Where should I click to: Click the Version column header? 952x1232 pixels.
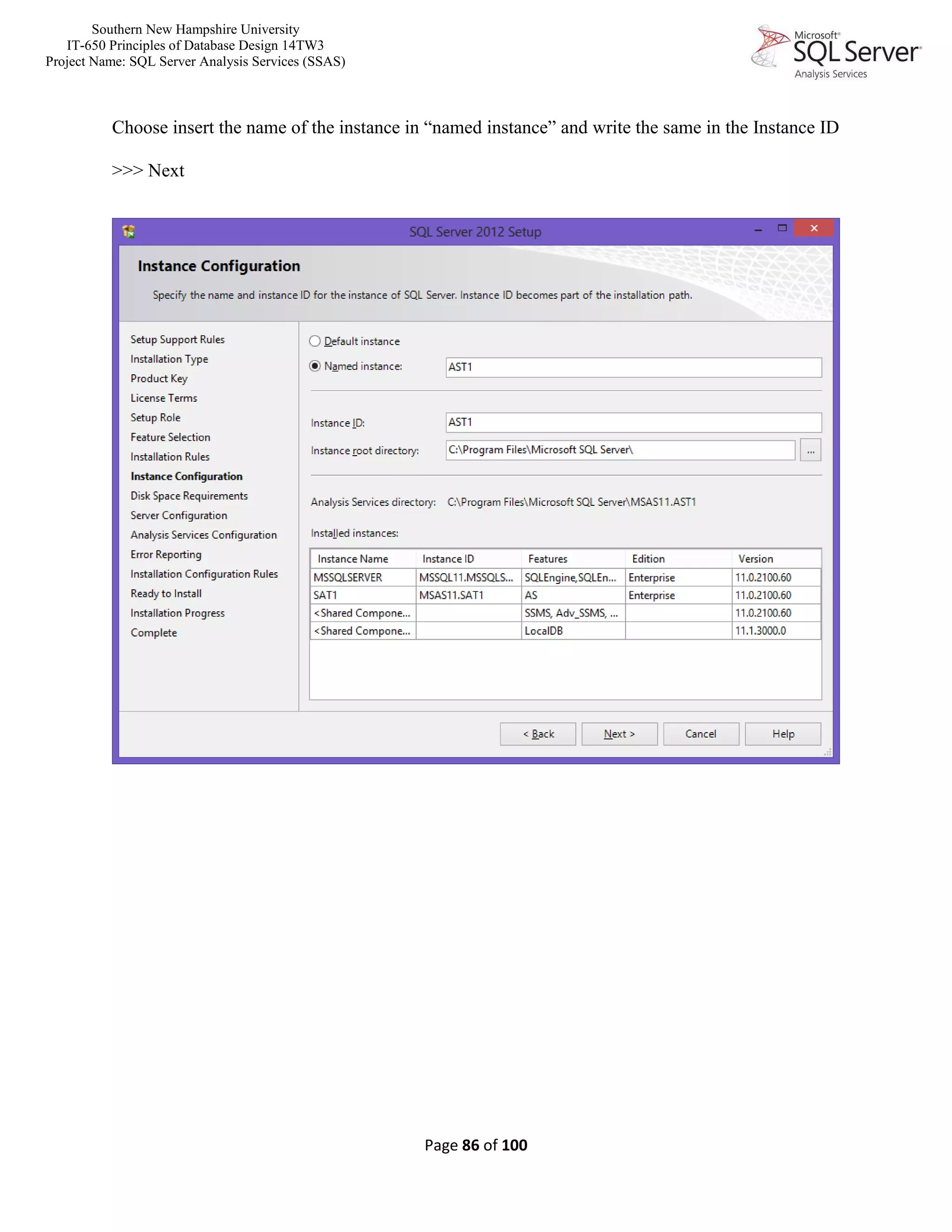(776, 559)
